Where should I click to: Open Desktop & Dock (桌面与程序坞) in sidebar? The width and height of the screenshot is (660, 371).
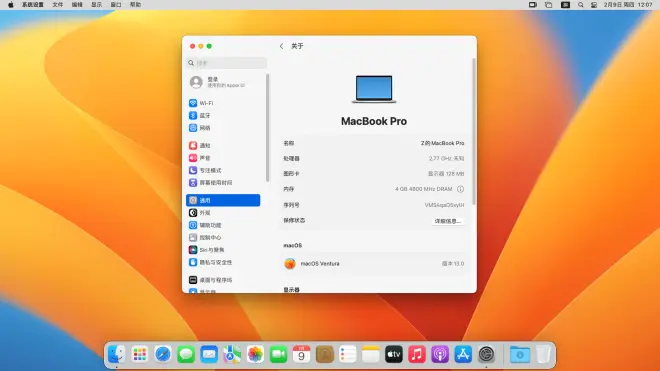point(223,280)
